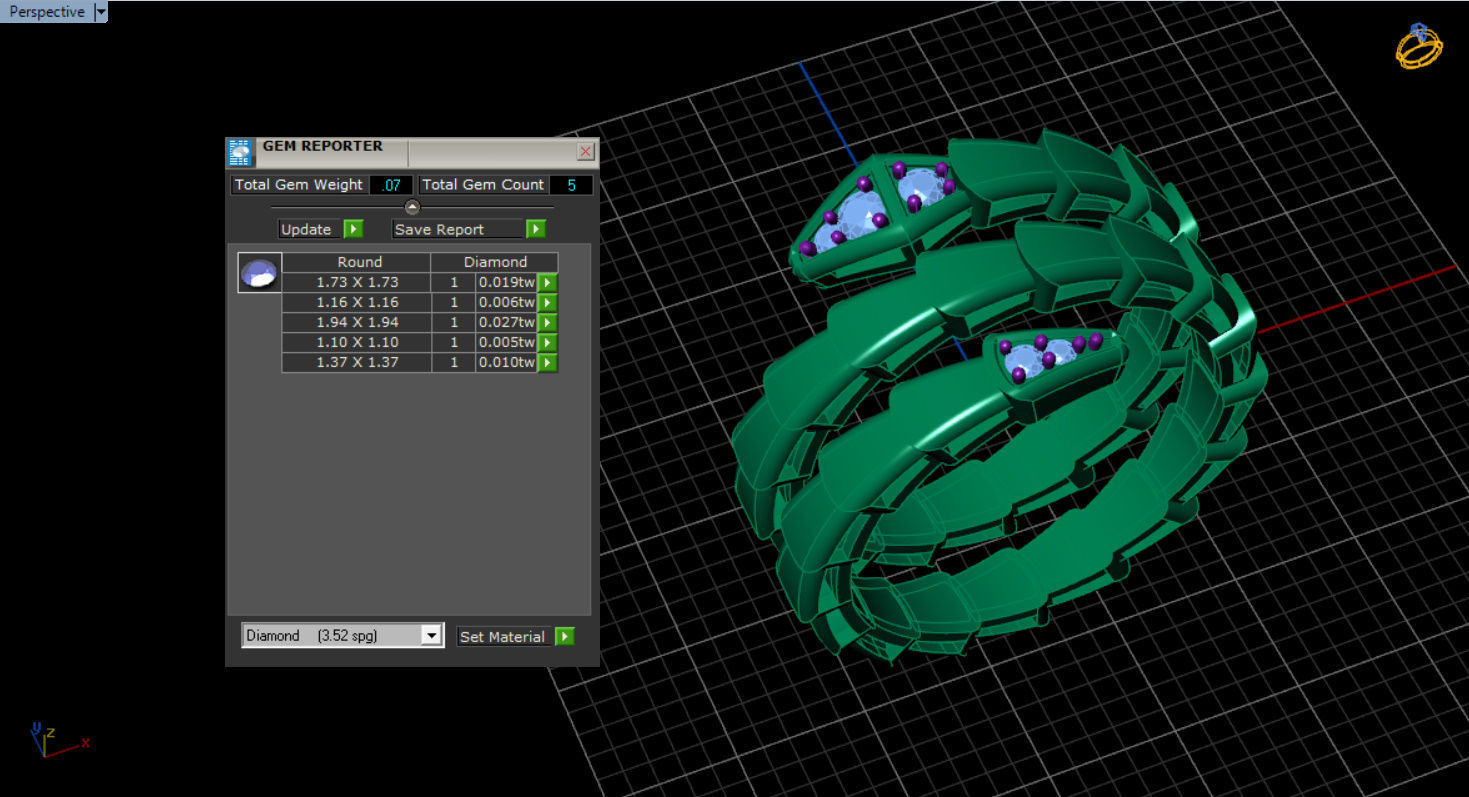Click the Gem Reporter title bar icon
Image resolution: width=1469 pixels, height=797 pixels.
[x=240, y=152]
